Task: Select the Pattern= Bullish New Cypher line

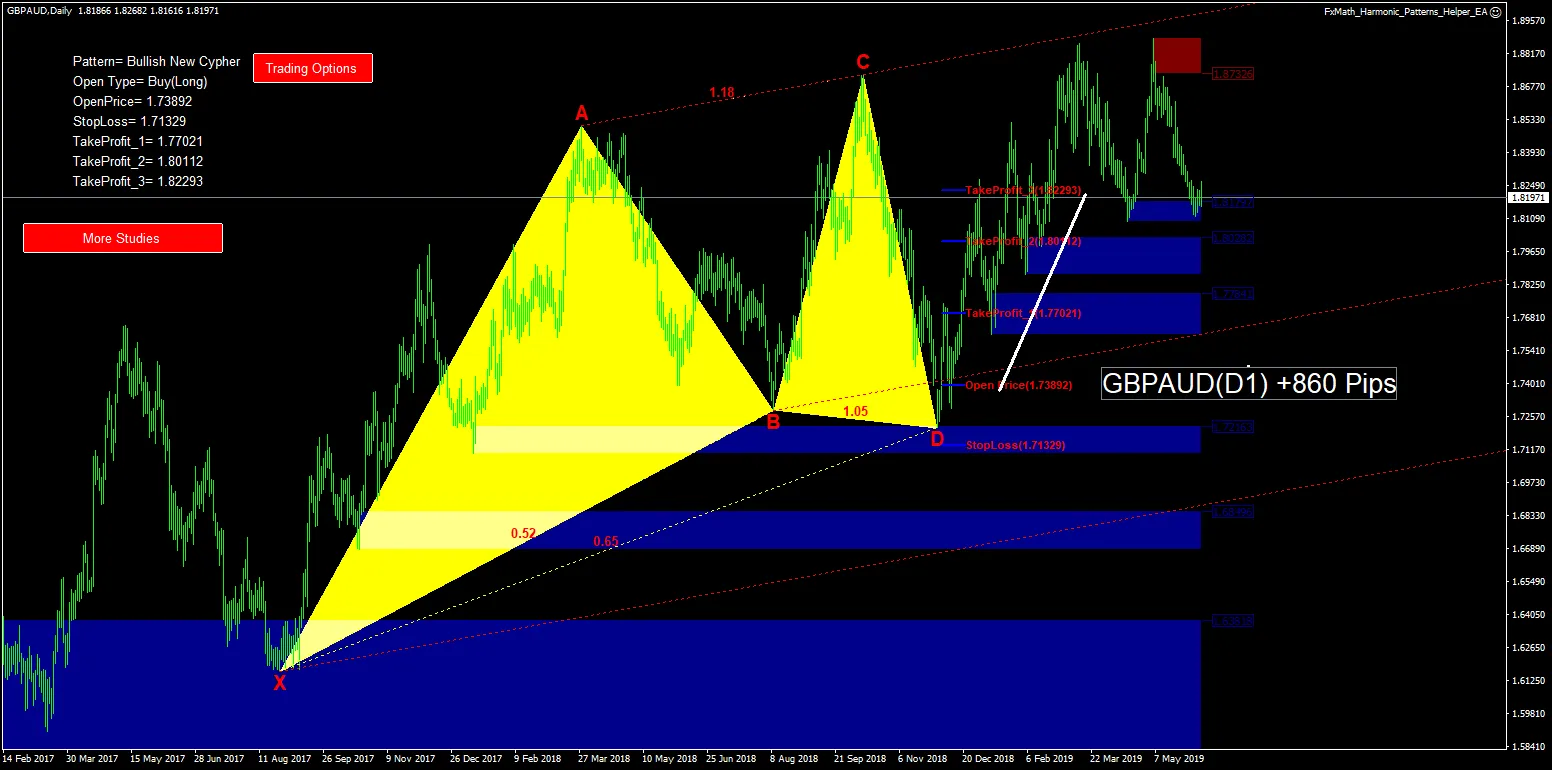Action: [x=156, y=61]
